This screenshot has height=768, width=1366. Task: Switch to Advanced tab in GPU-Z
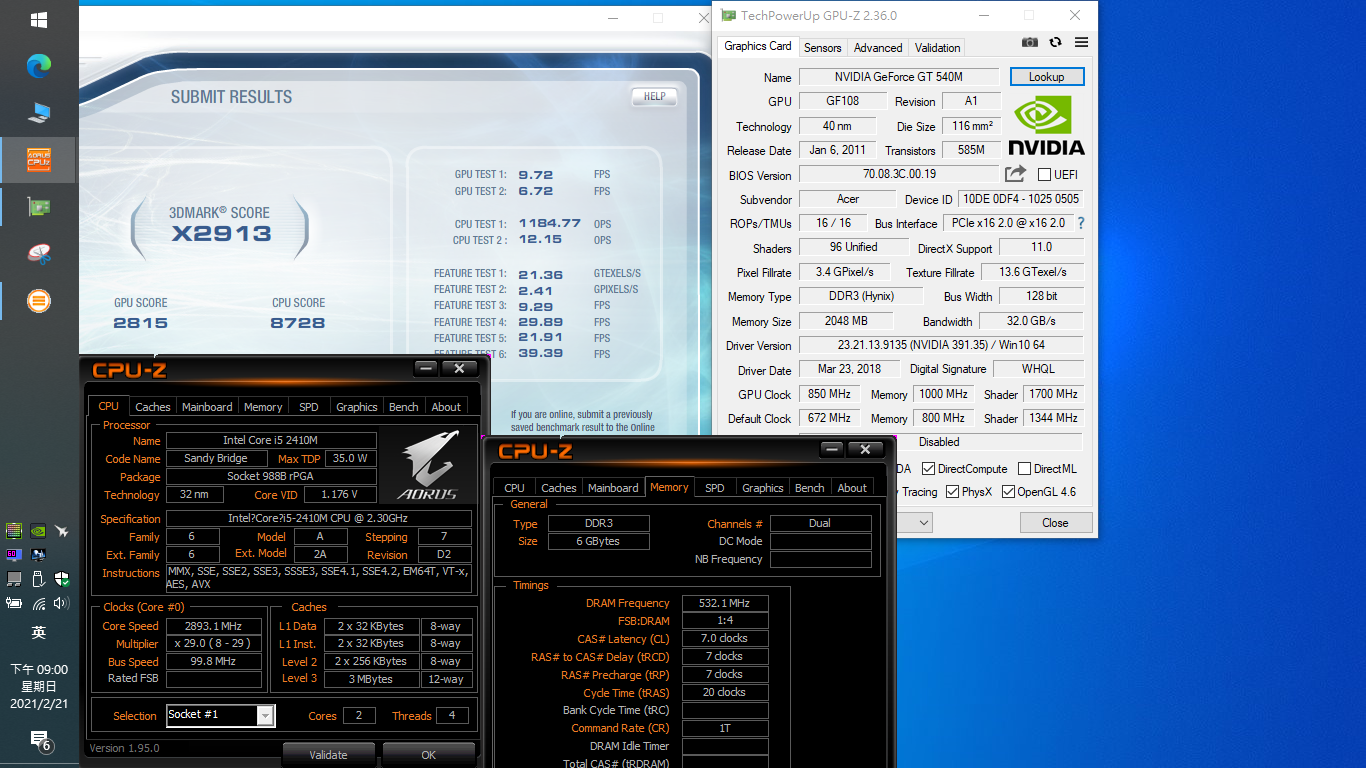tap(878, 47)
